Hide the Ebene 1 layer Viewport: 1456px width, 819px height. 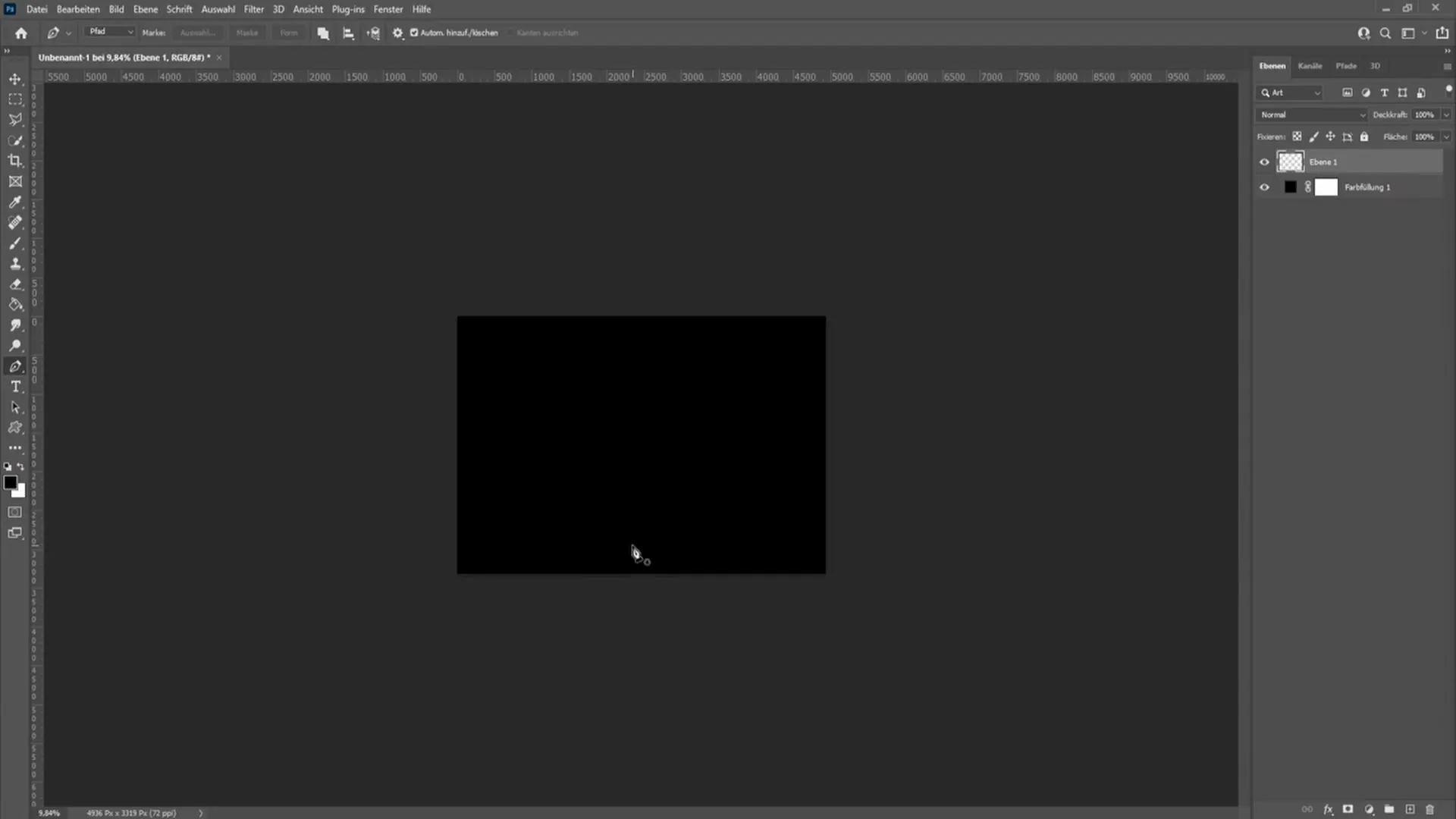tap(1264, 162)
